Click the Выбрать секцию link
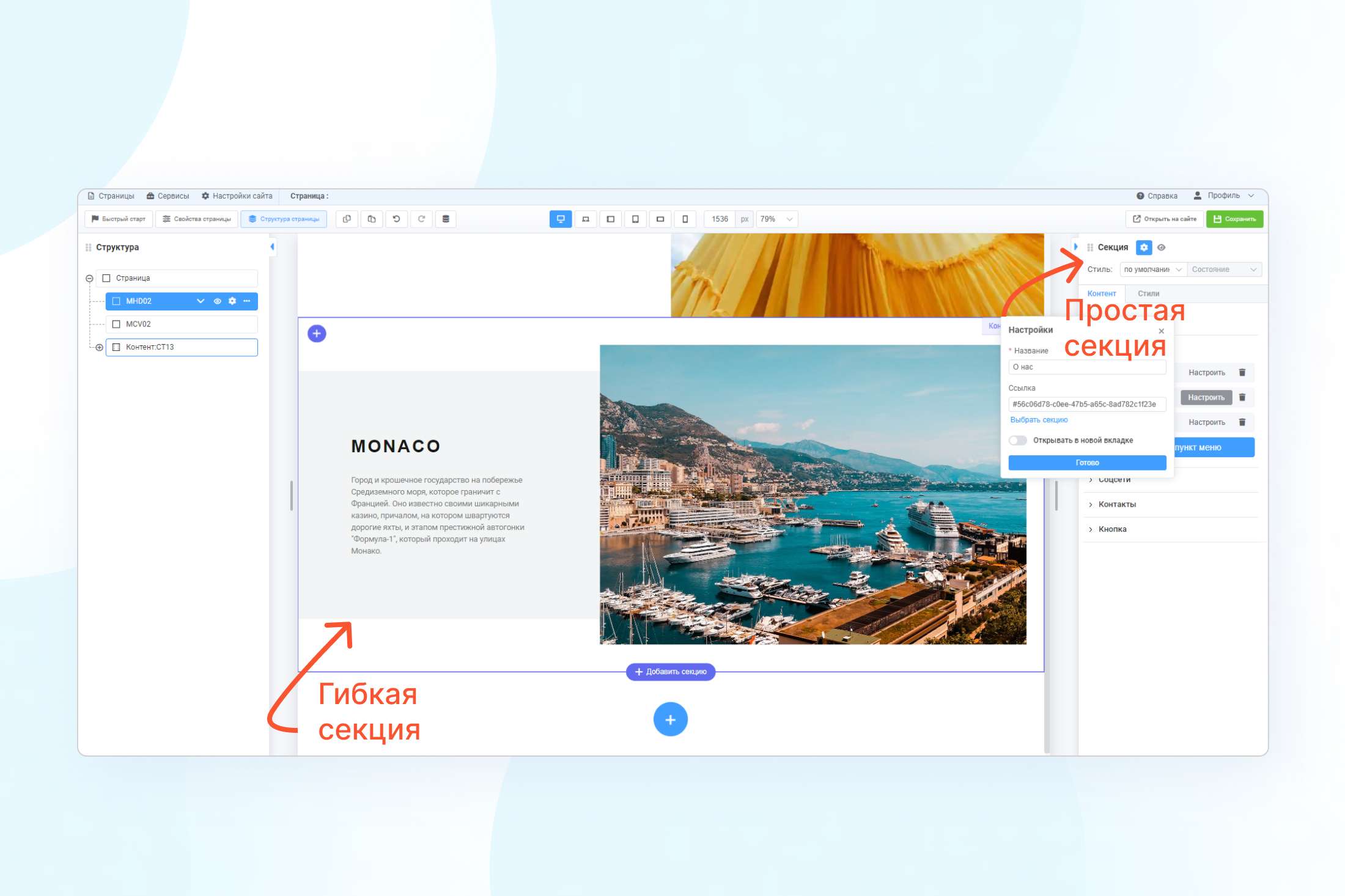1345x896 pixels. click(1039, 420)
